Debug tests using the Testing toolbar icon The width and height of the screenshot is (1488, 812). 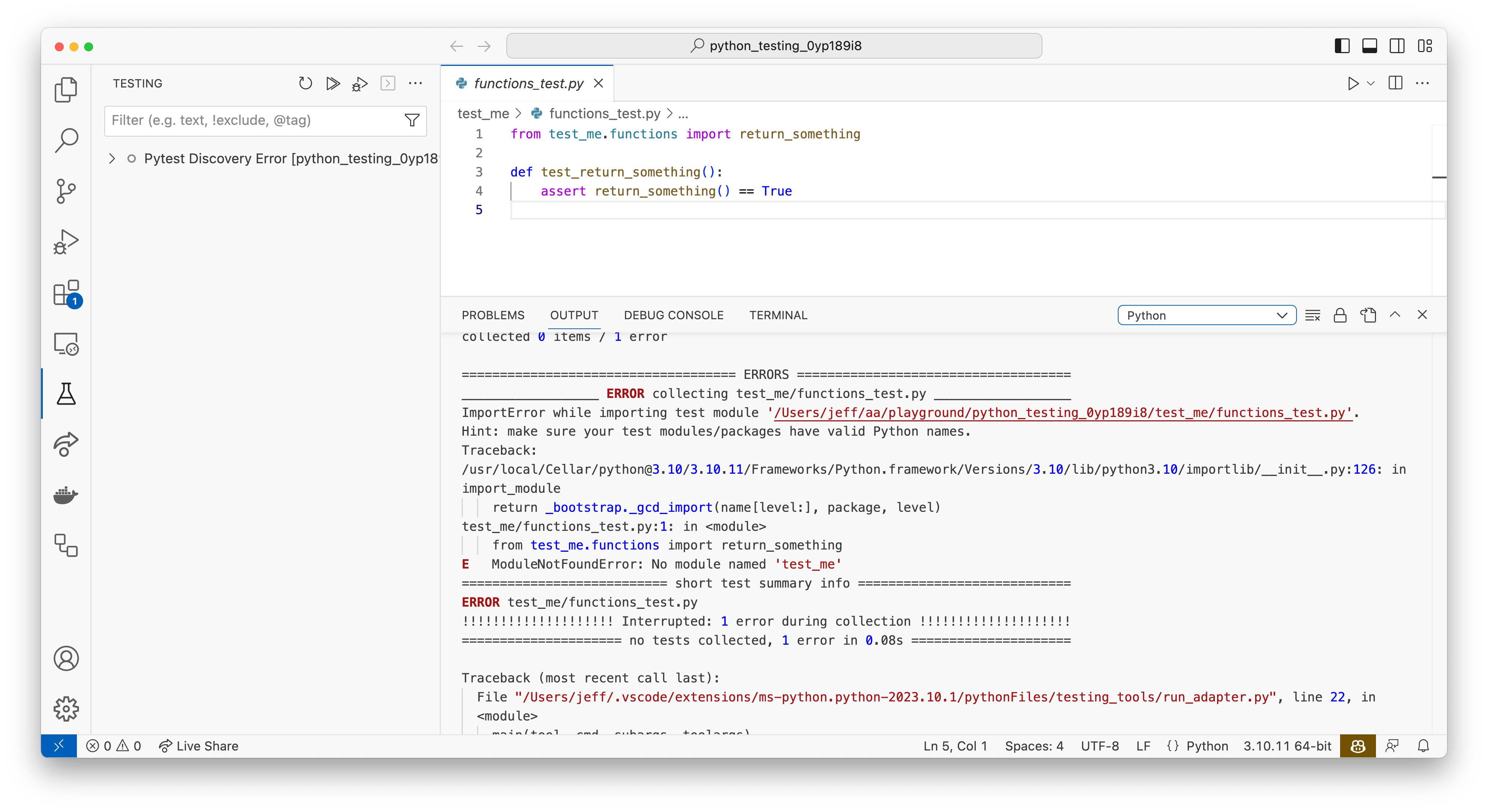(x=359, y=83)
